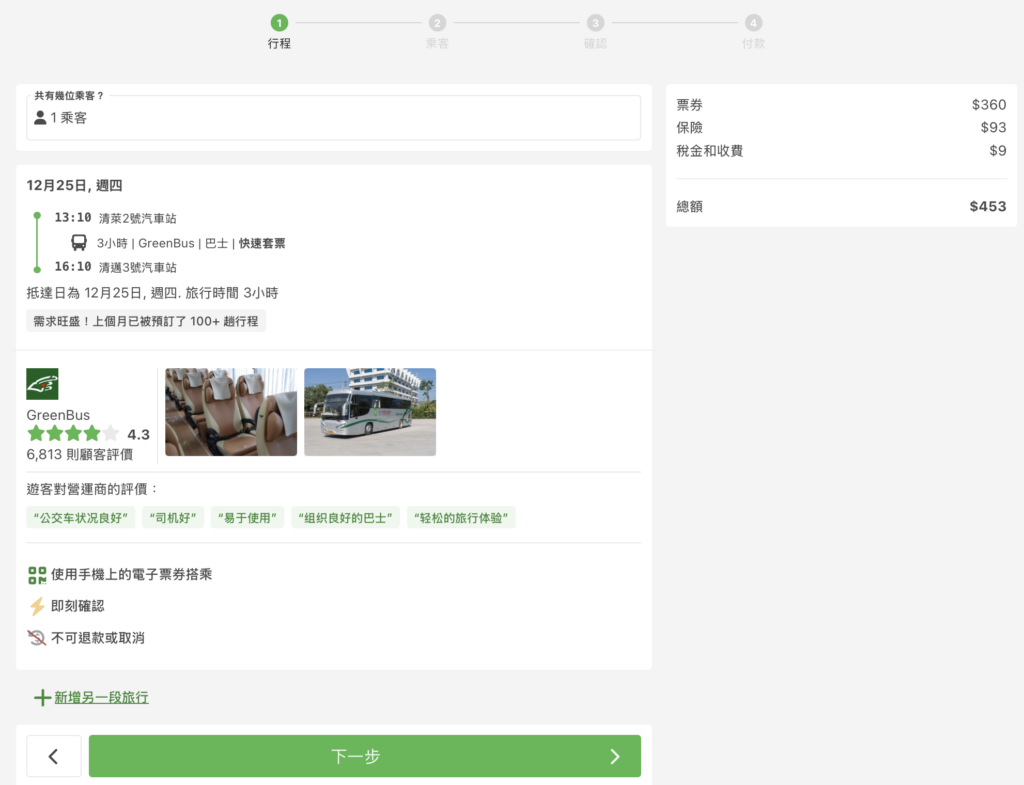Click the GreenBus operator logo
This screenshot has height=785, width=1024.
coord(41,383)
